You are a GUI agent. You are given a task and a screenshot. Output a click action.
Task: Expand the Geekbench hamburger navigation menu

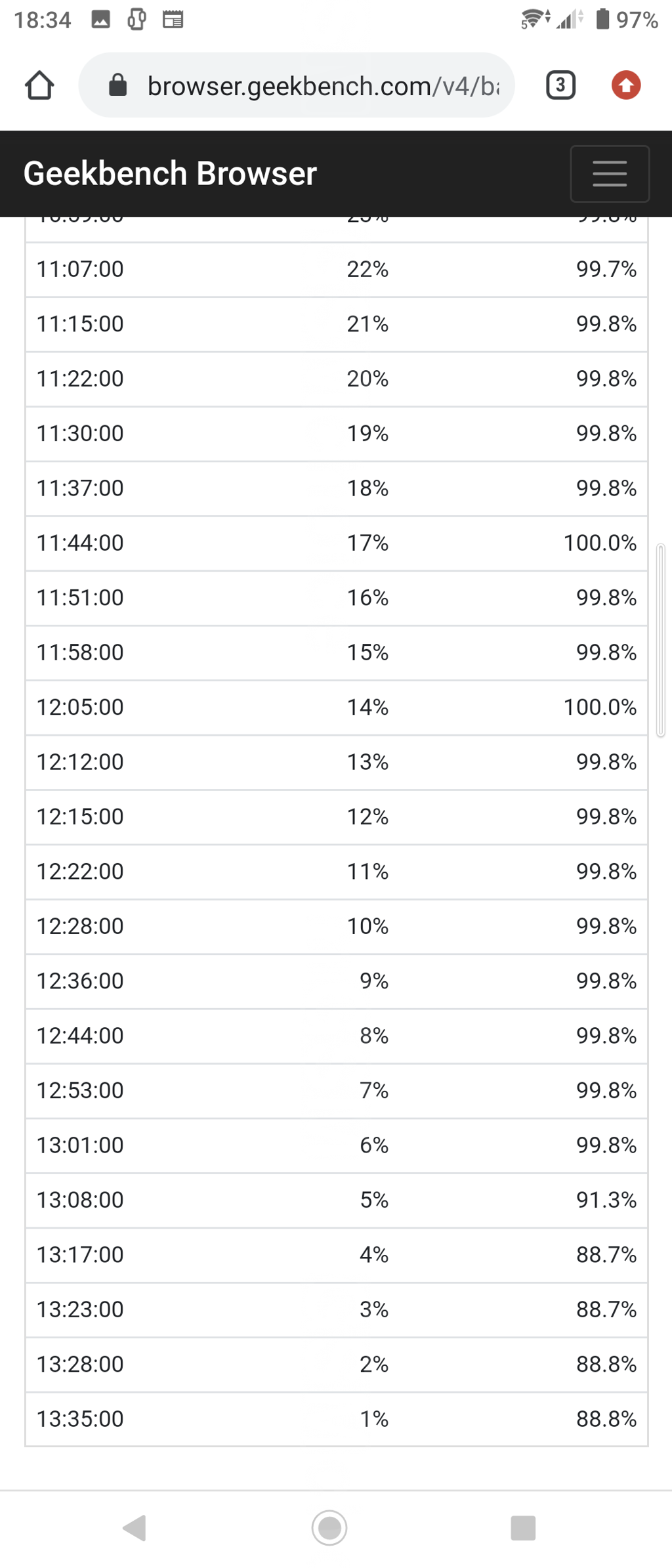(610, 174)
